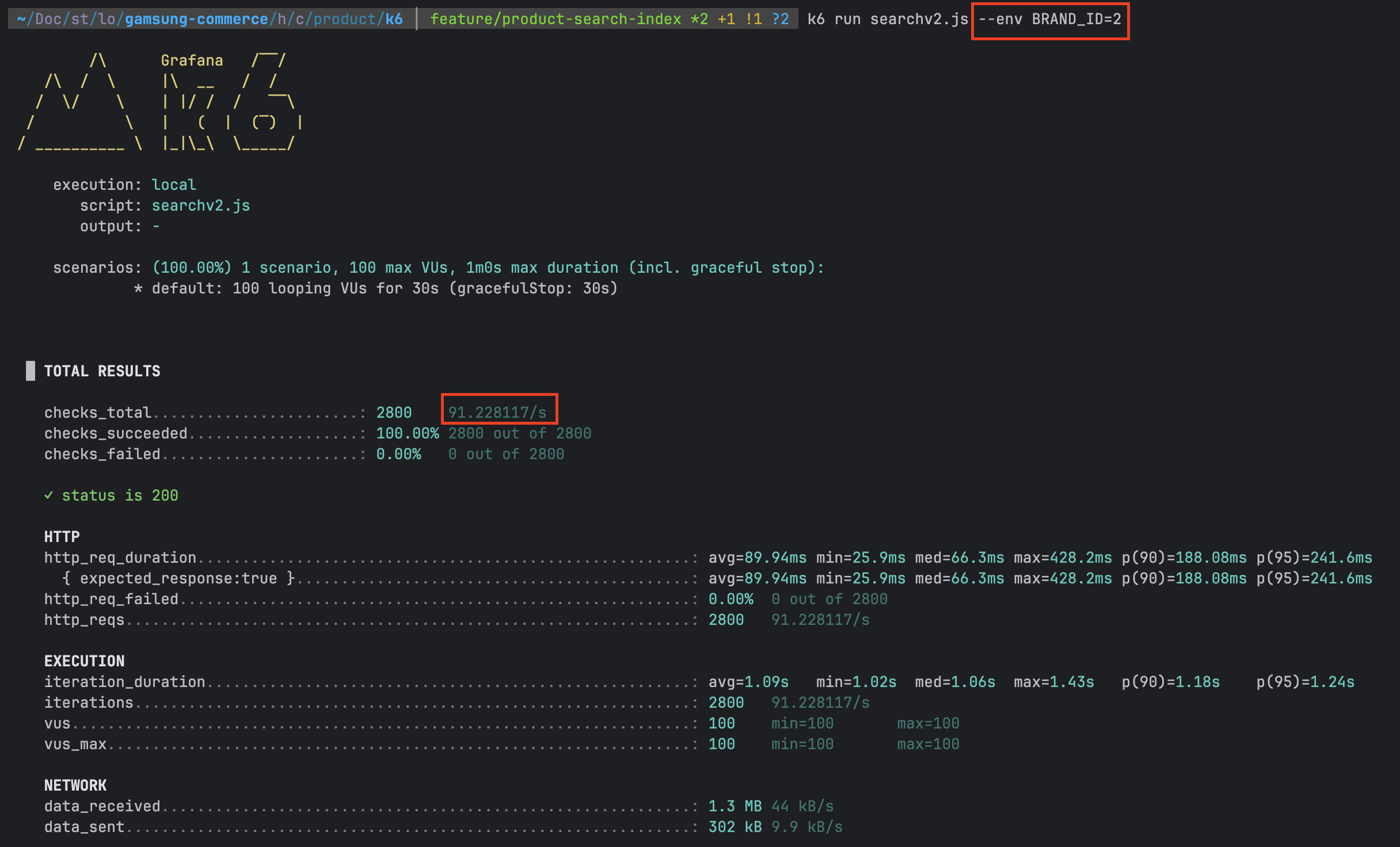1400x847 pixels.
Task: Click the data_received 1.3 MB value
Action: pos(735,806)
